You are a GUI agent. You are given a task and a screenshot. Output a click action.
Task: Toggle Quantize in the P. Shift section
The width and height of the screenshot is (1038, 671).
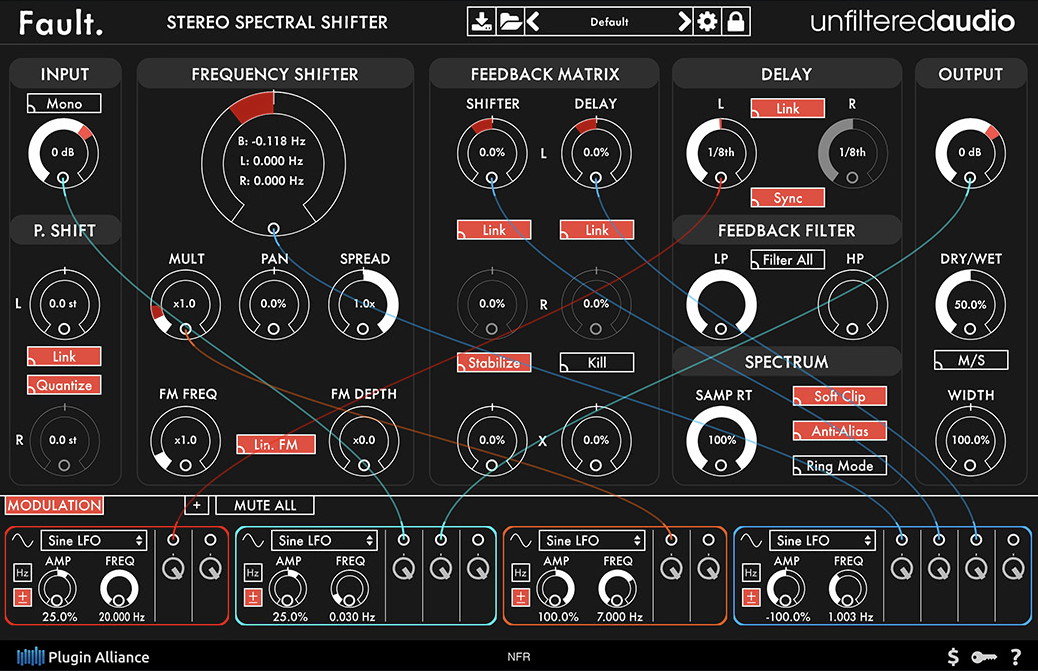pyautogui.click(x=63, y=385)
